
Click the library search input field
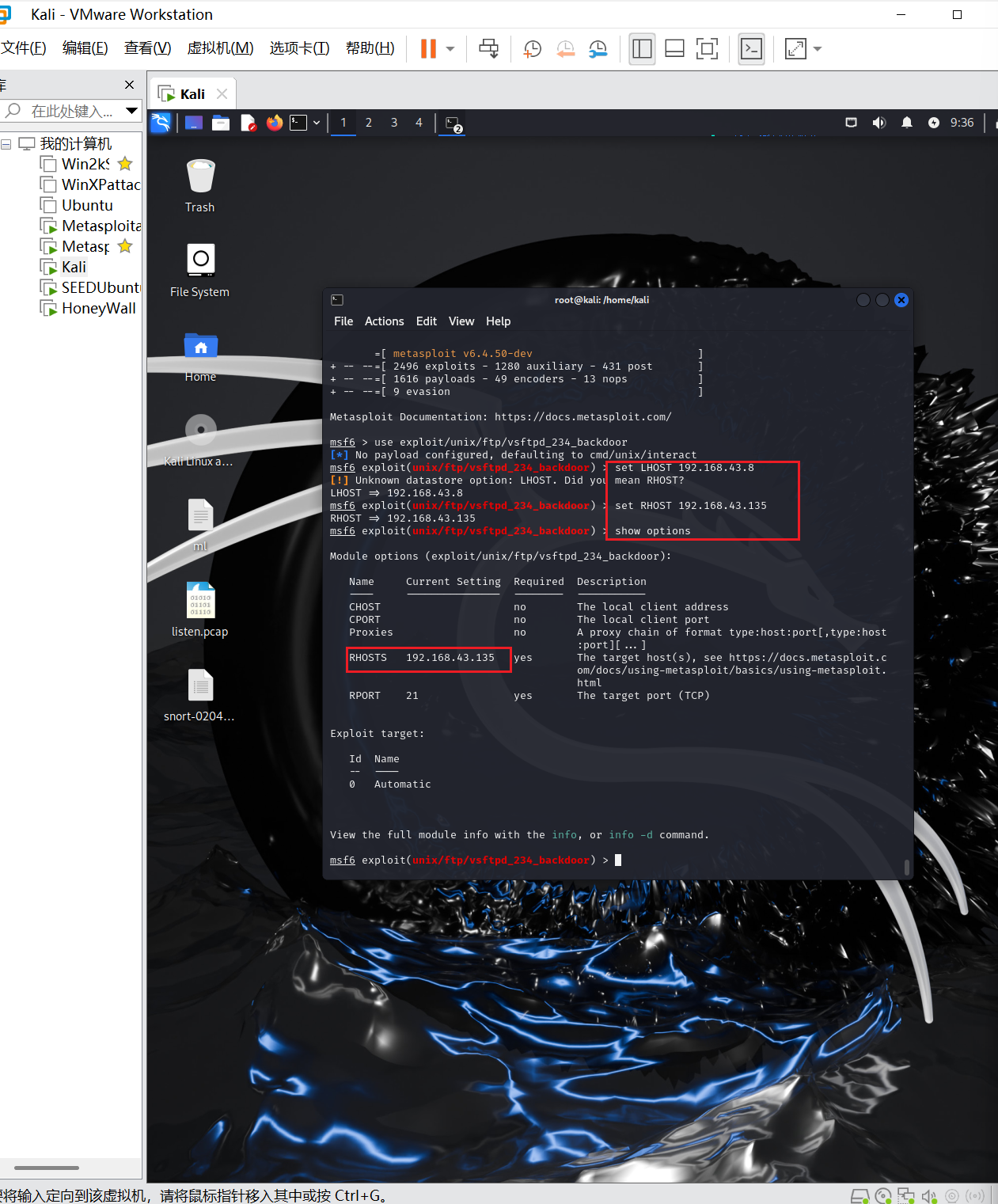pos(63,111)
